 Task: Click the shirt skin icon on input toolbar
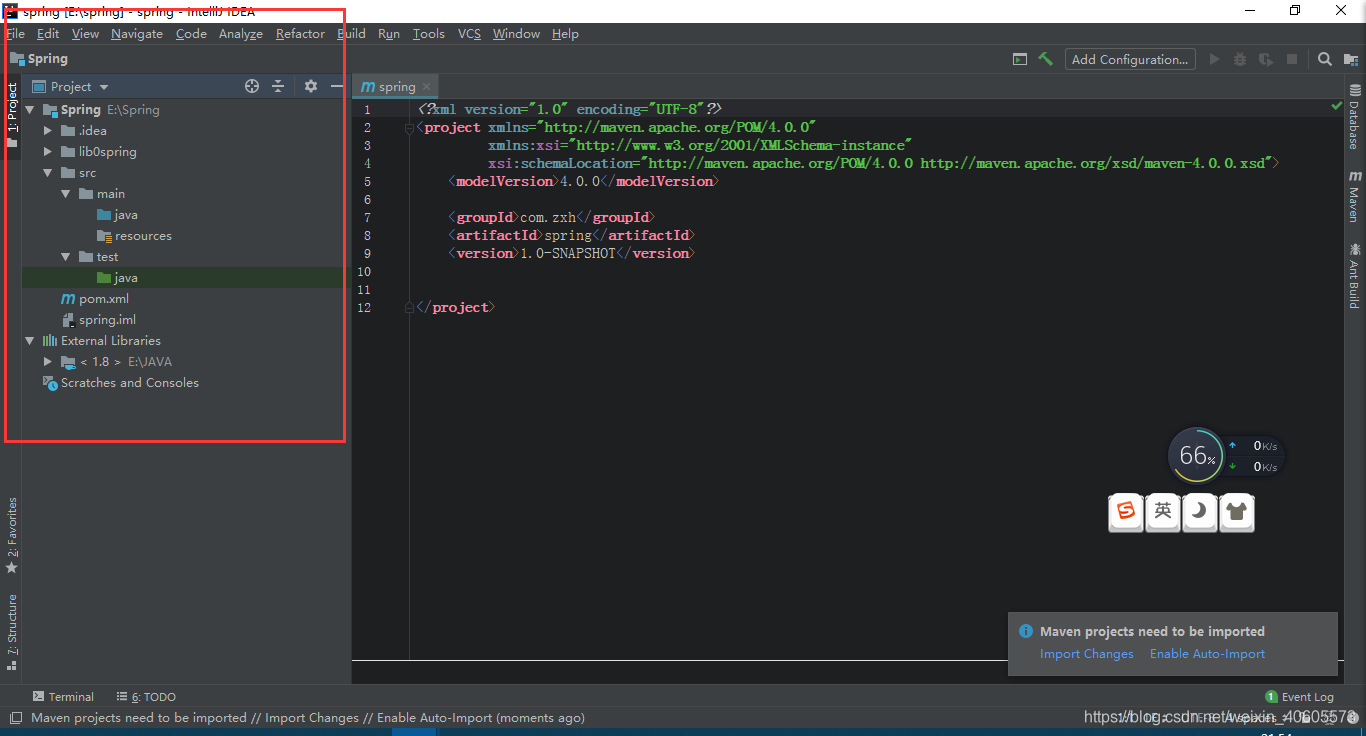click(1237, 511)
